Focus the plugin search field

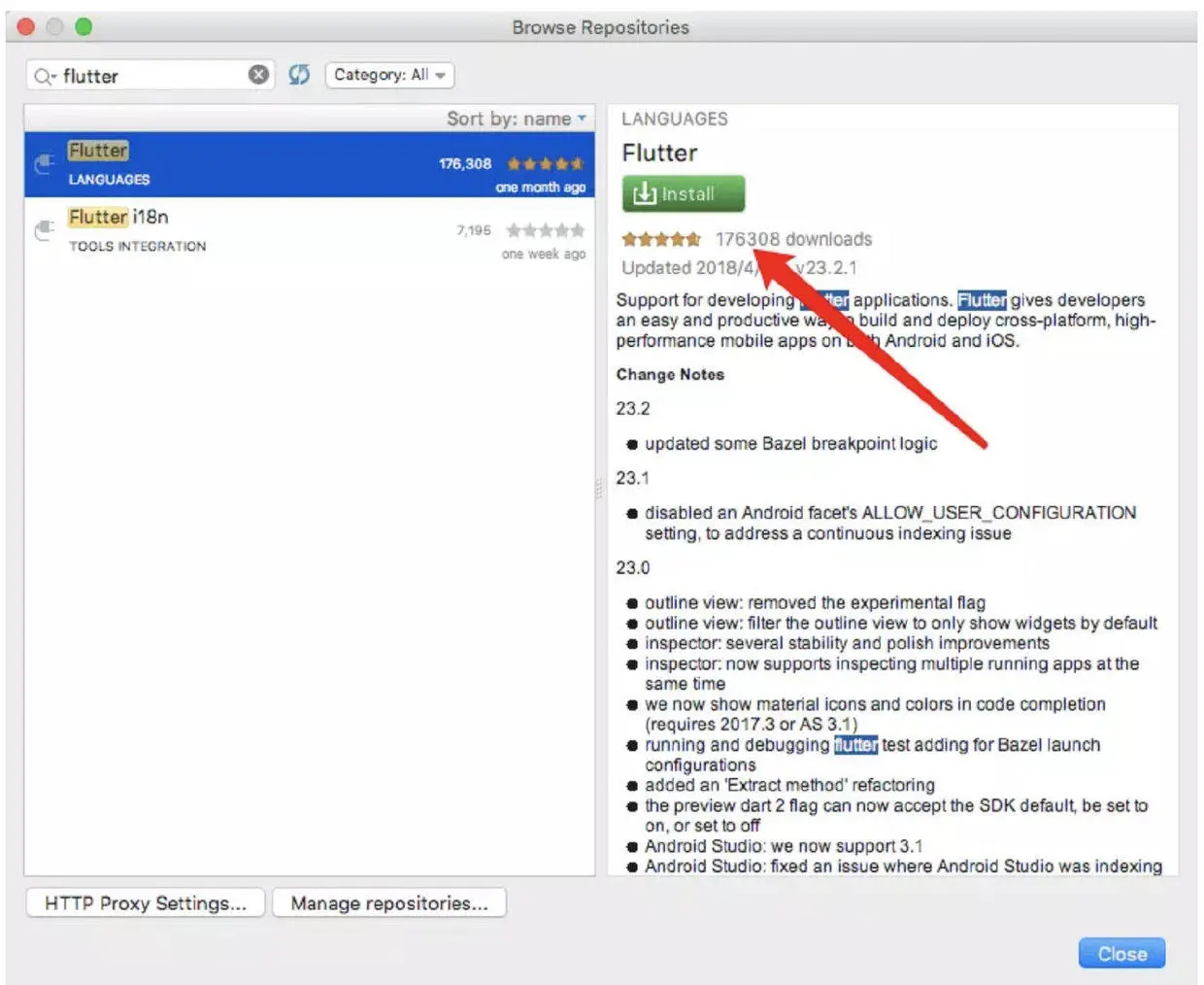click(150, 76)
